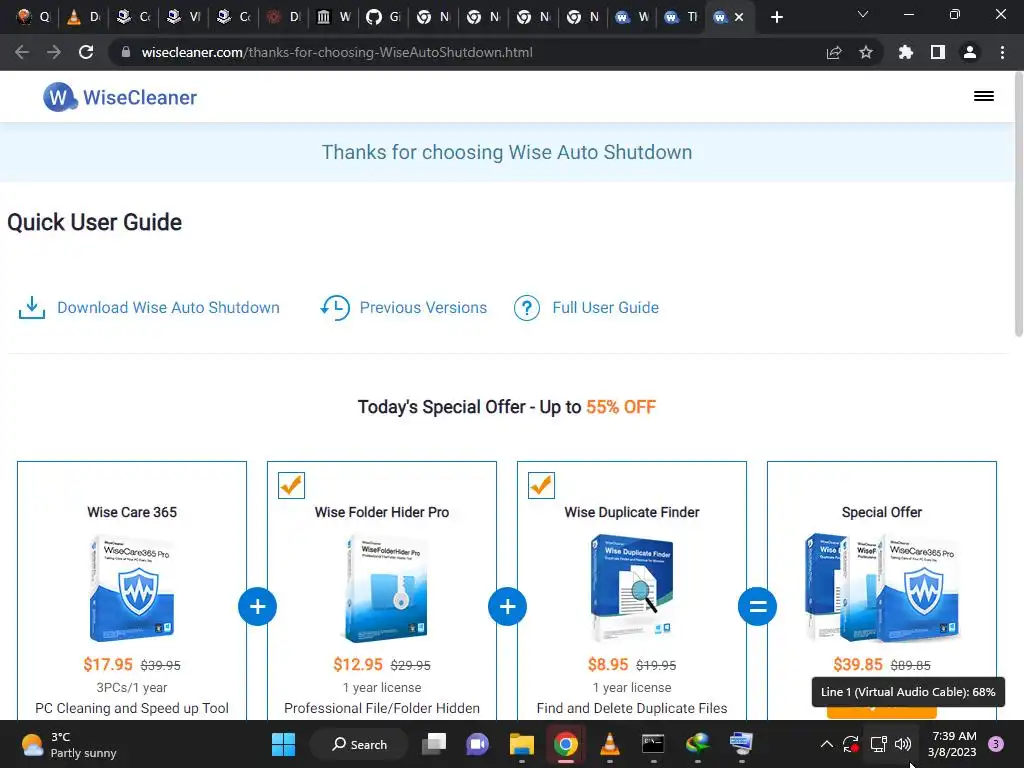1024x768 pixels.
Task: Untick the Wise Folder Hider Pro checkbox
Action: click(x=291, y=485)
